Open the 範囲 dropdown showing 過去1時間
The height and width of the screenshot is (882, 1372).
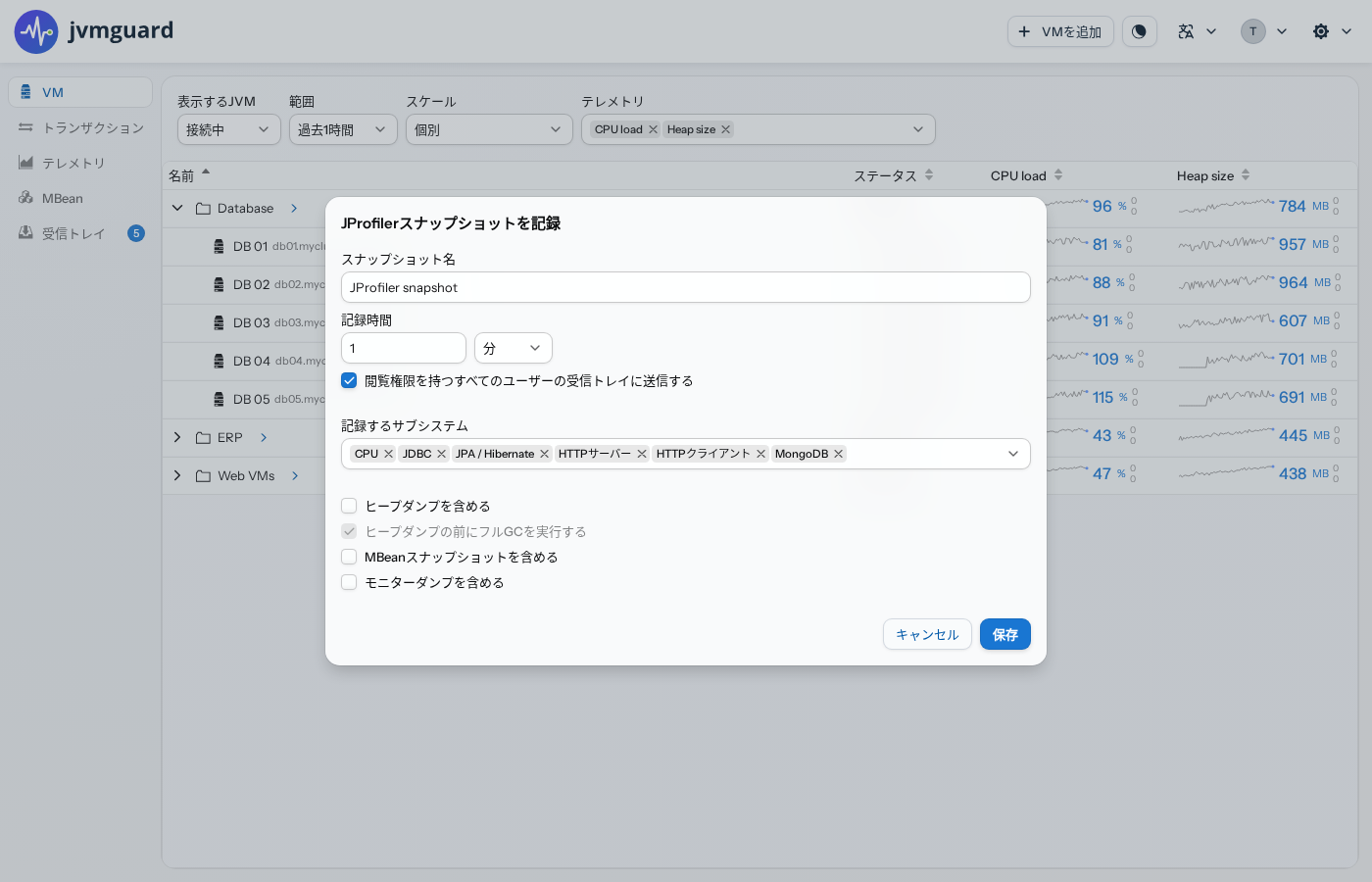343,129
